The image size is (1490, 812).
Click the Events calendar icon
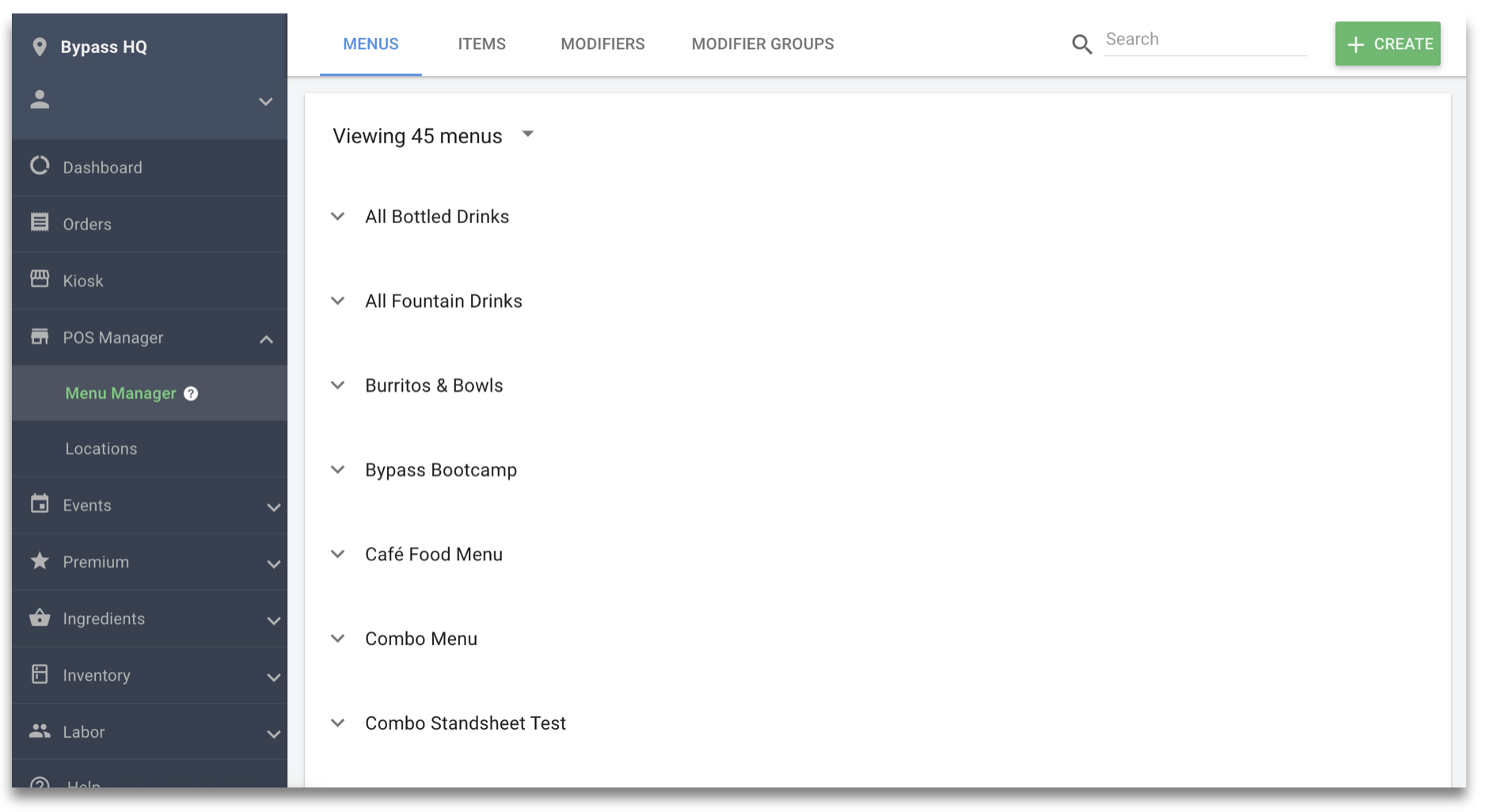(x=40, y=503)
